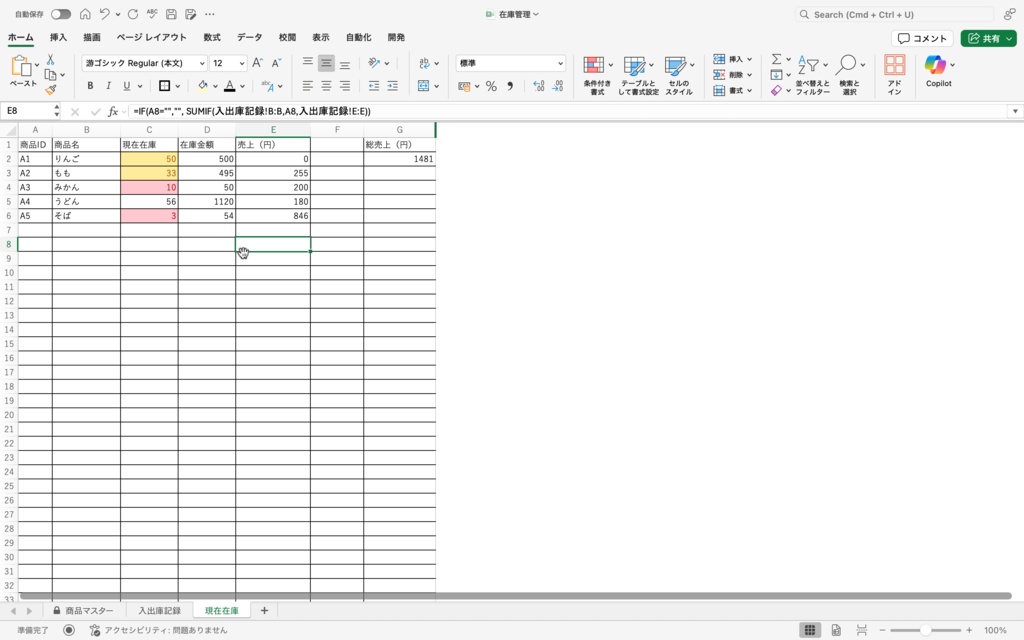Toggle left horizontal alignment

[308, 86]
